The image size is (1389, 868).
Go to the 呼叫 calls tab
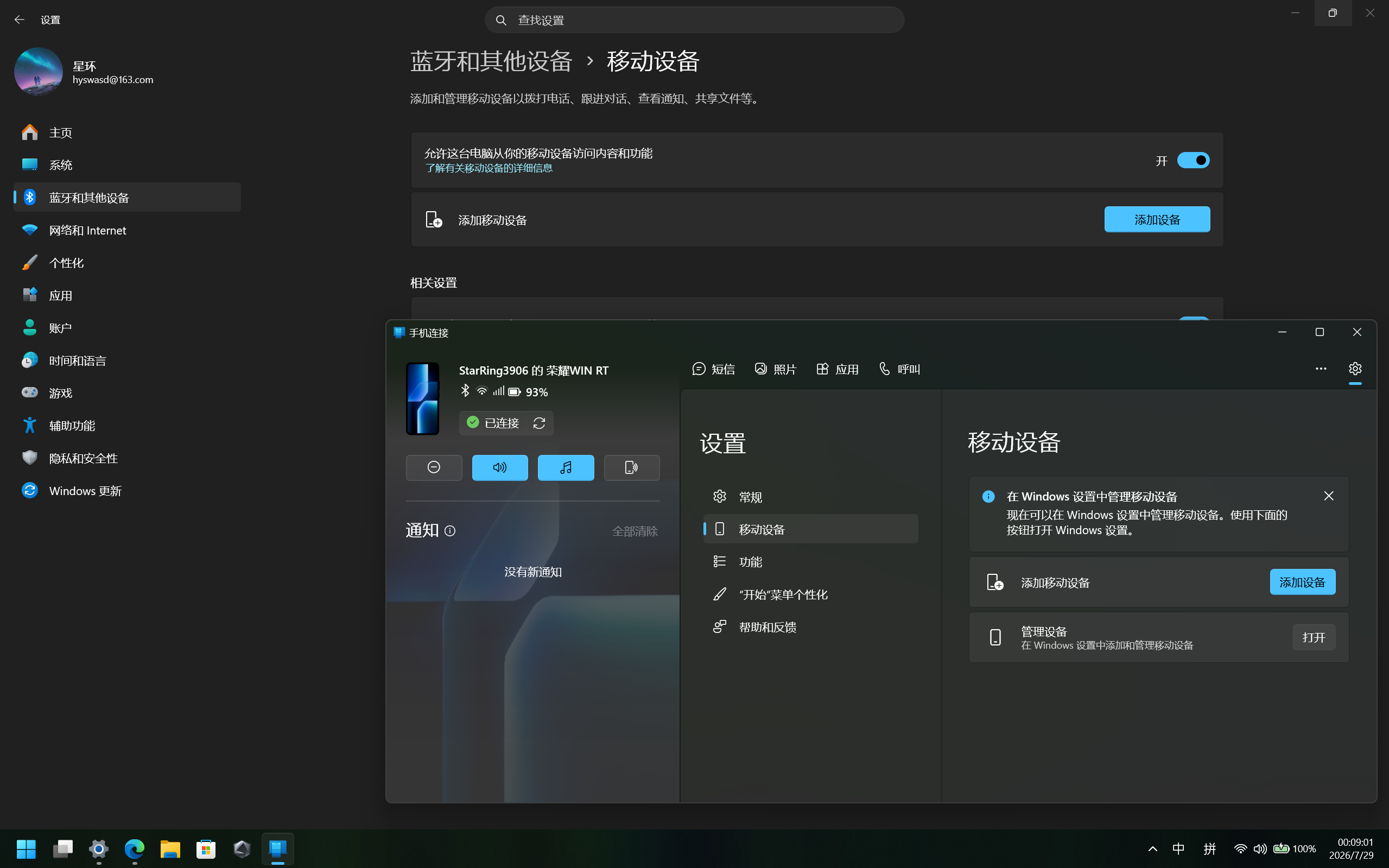tap(899, 369)
